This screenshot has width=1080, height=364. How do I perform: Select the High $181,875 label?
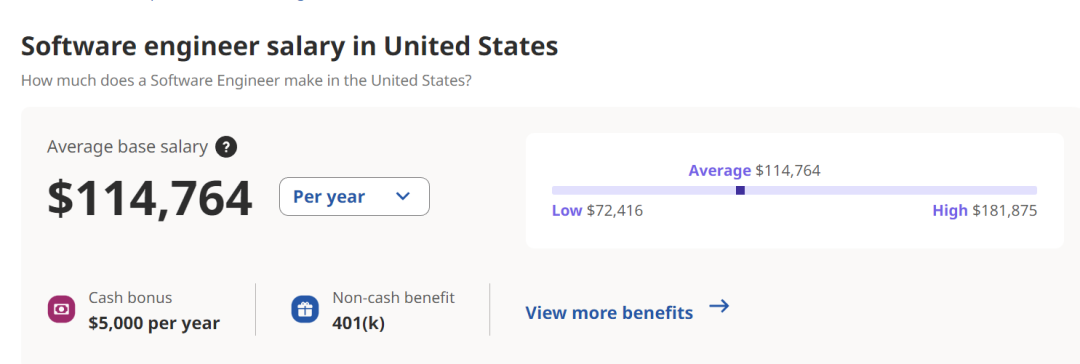click(x=984, y=211)
